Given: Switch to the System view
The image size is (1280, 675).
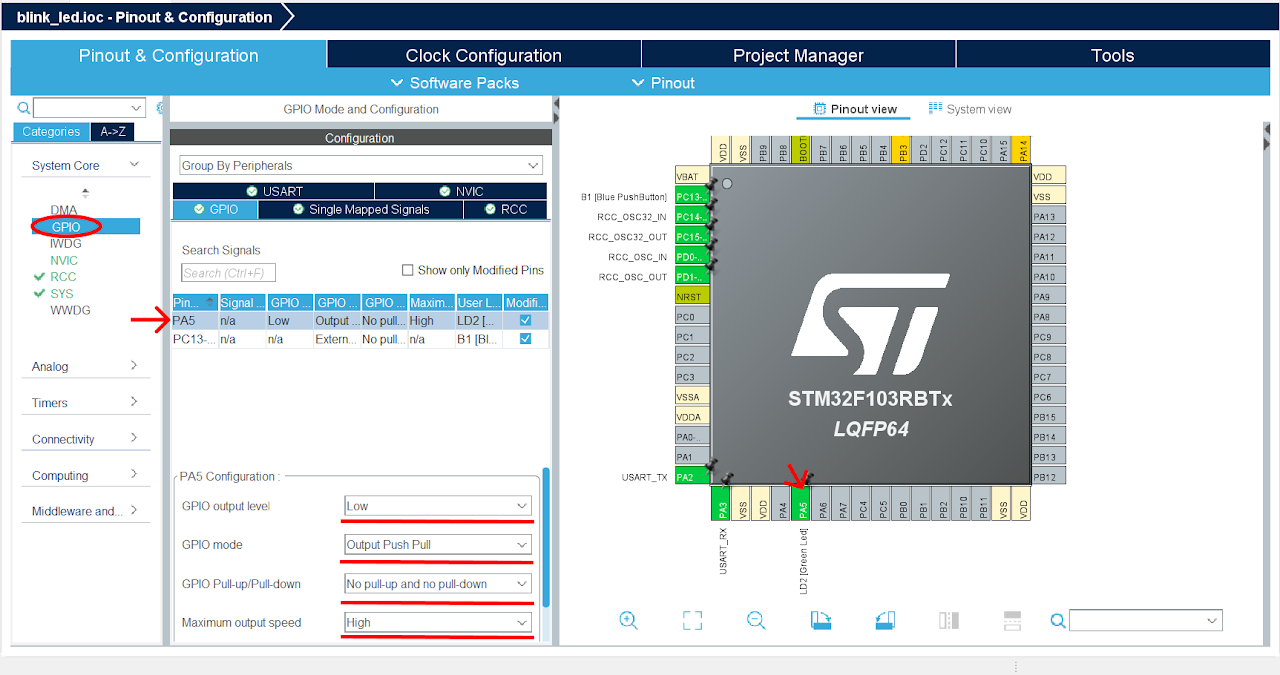Looking at the screenshot, I should click(x=969, y=110).
